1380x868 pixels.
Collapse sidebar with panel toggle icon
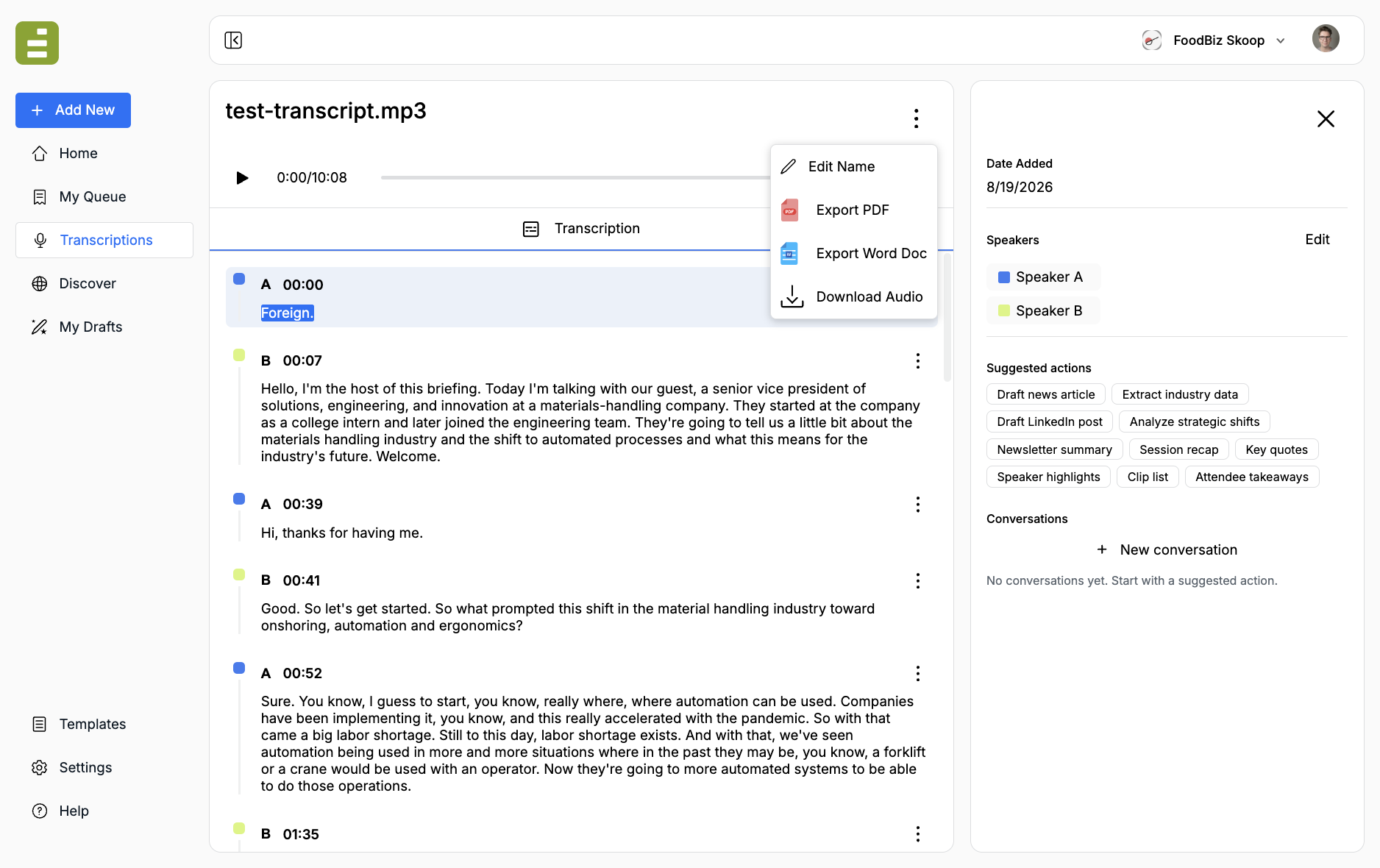click(x=233, y=40)
